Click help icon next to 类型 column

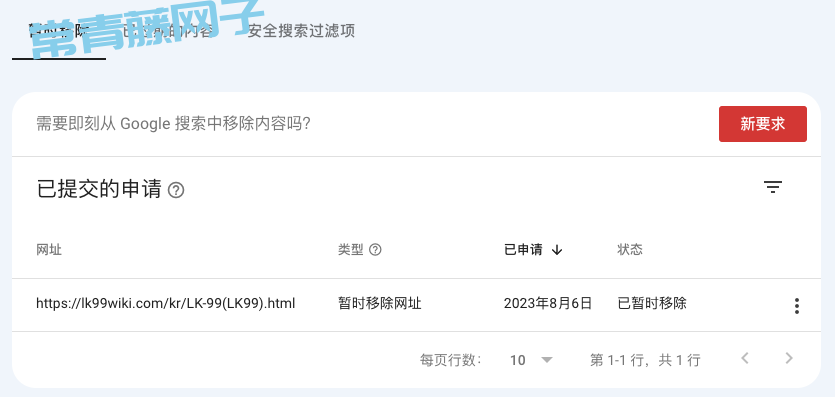[x=375, y=250]
